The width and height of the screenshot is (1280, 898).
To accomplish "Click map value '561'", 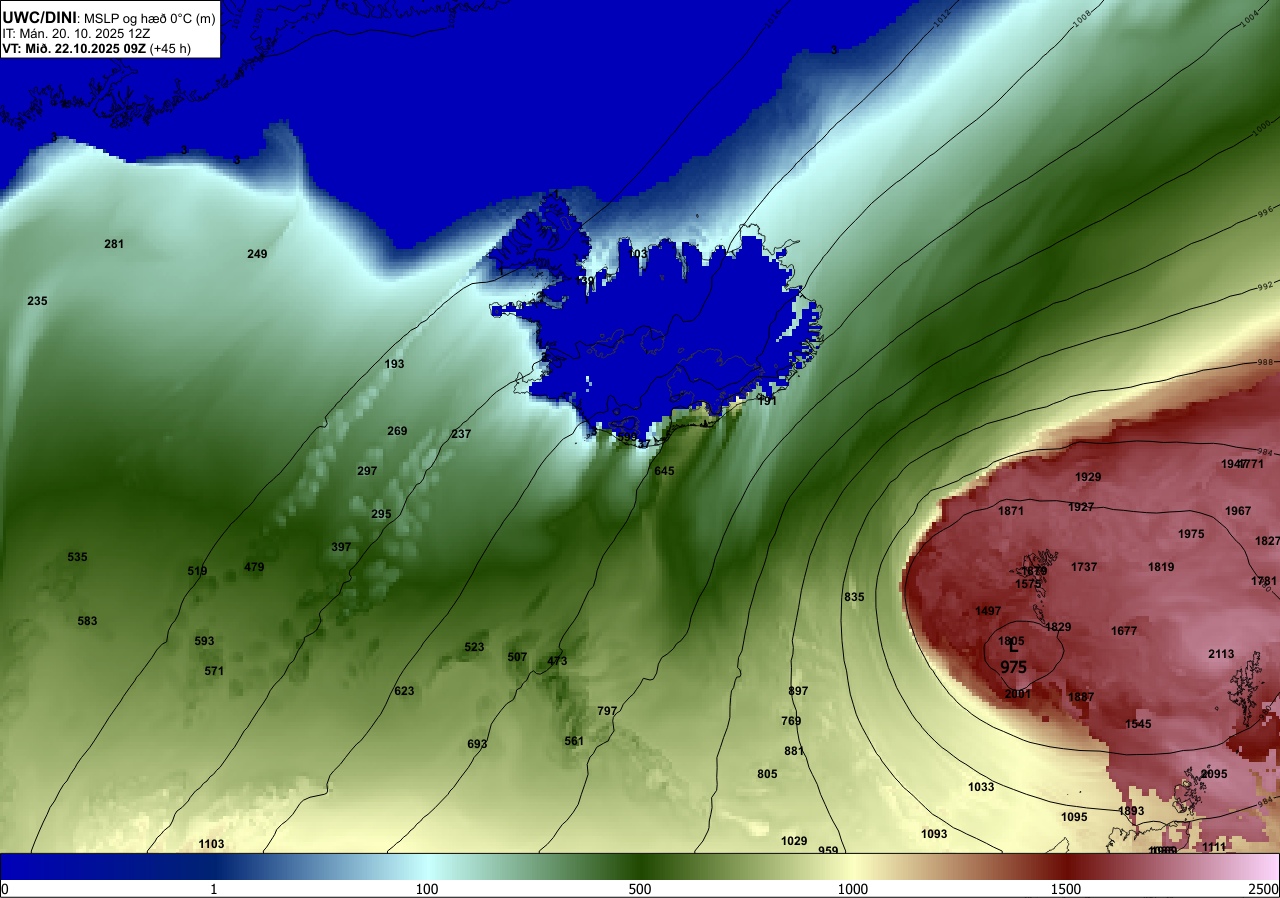I will (x=573, y=741).
